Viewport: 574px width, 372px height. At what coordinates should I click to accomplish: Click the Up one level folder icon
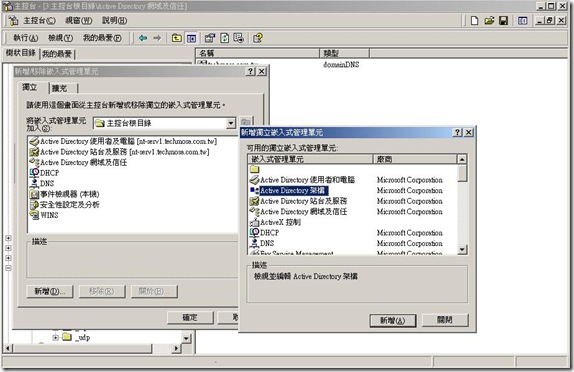pos(177,38)
